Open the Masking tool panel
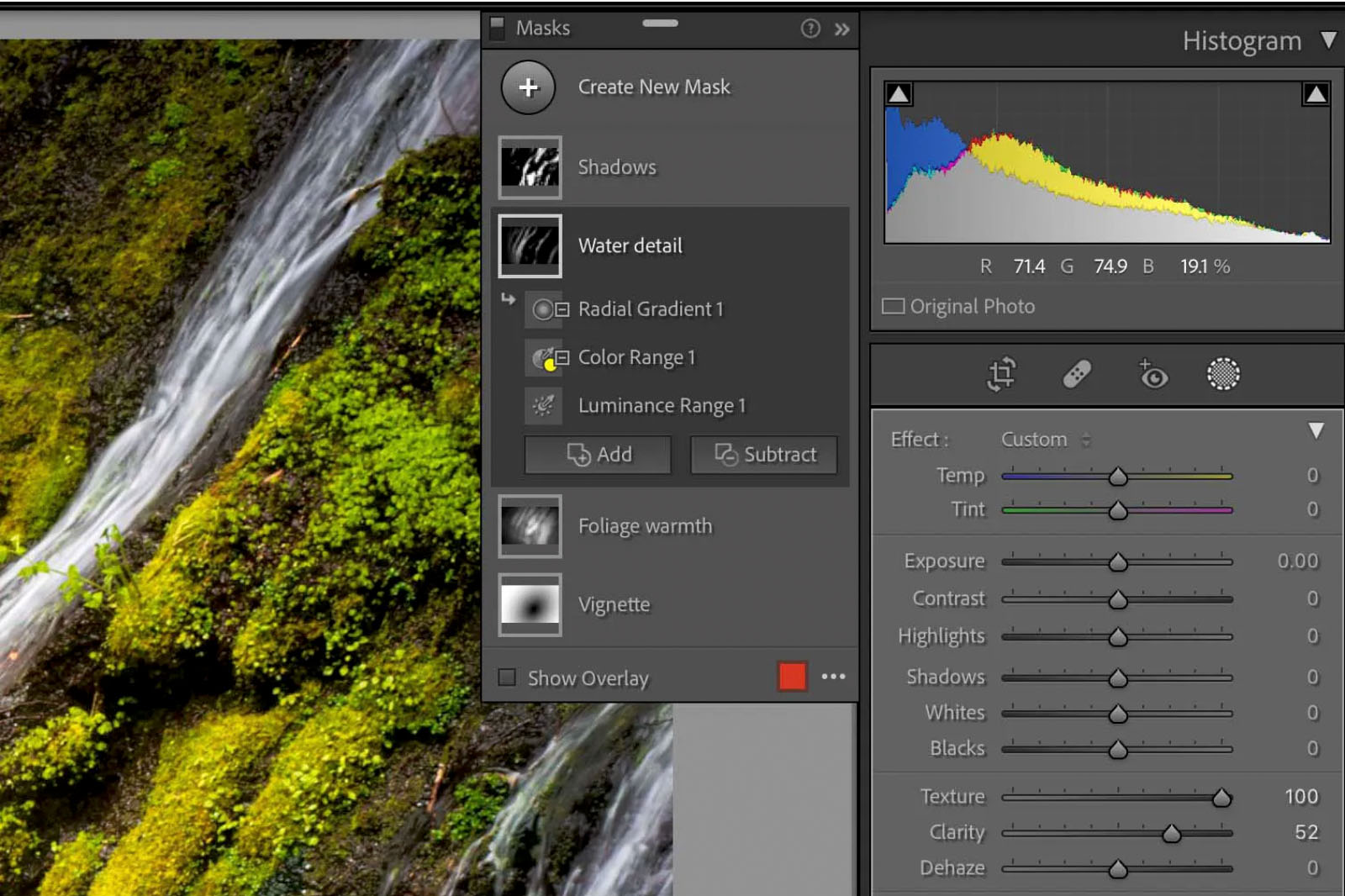 coord(1222,374)
